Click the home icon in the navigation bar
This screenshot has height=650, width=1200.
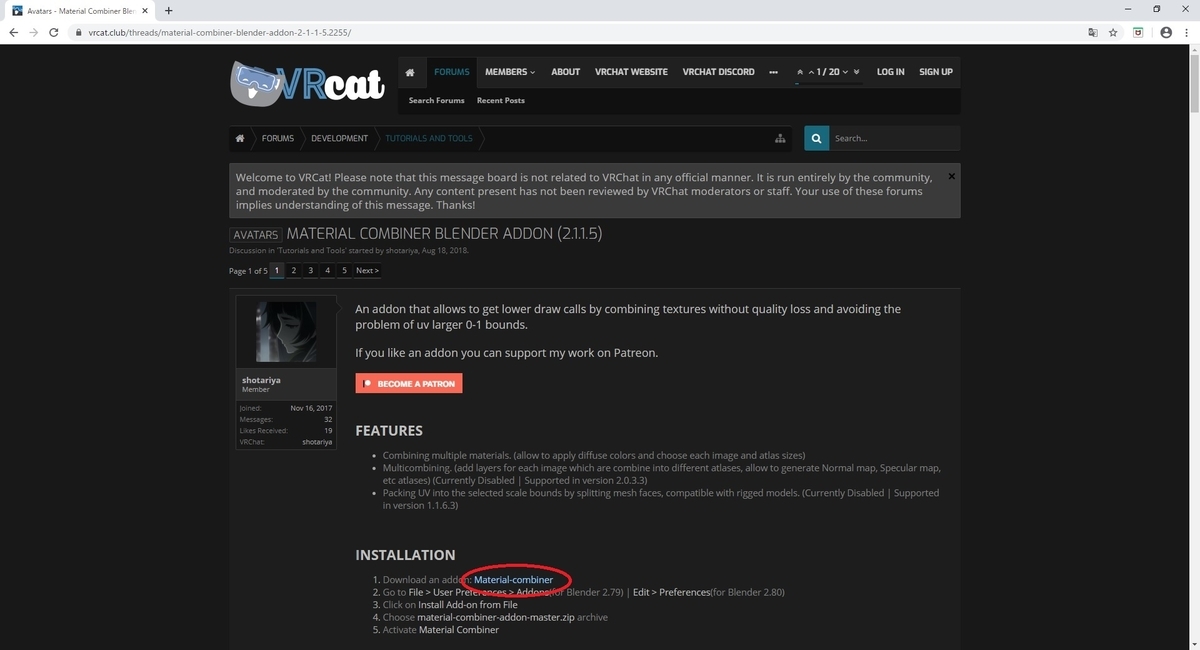pyautogui.click(x=410, y=72)
